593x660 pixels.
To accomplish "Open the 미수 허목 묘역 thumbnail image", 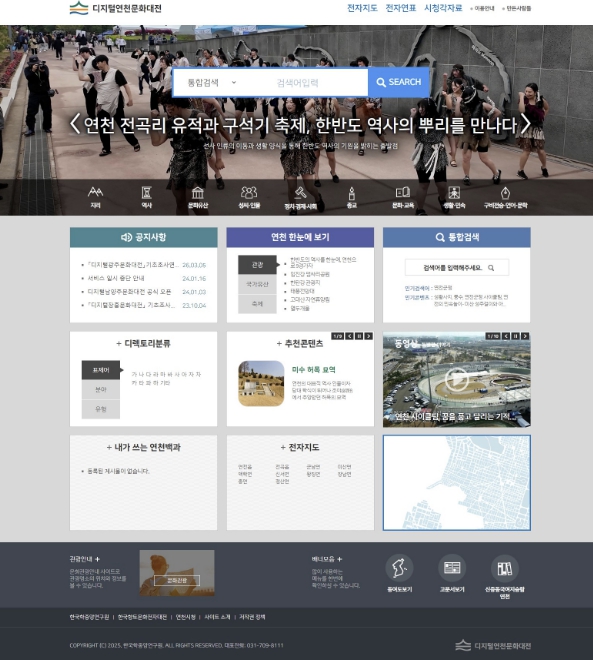I will (261, 383).
